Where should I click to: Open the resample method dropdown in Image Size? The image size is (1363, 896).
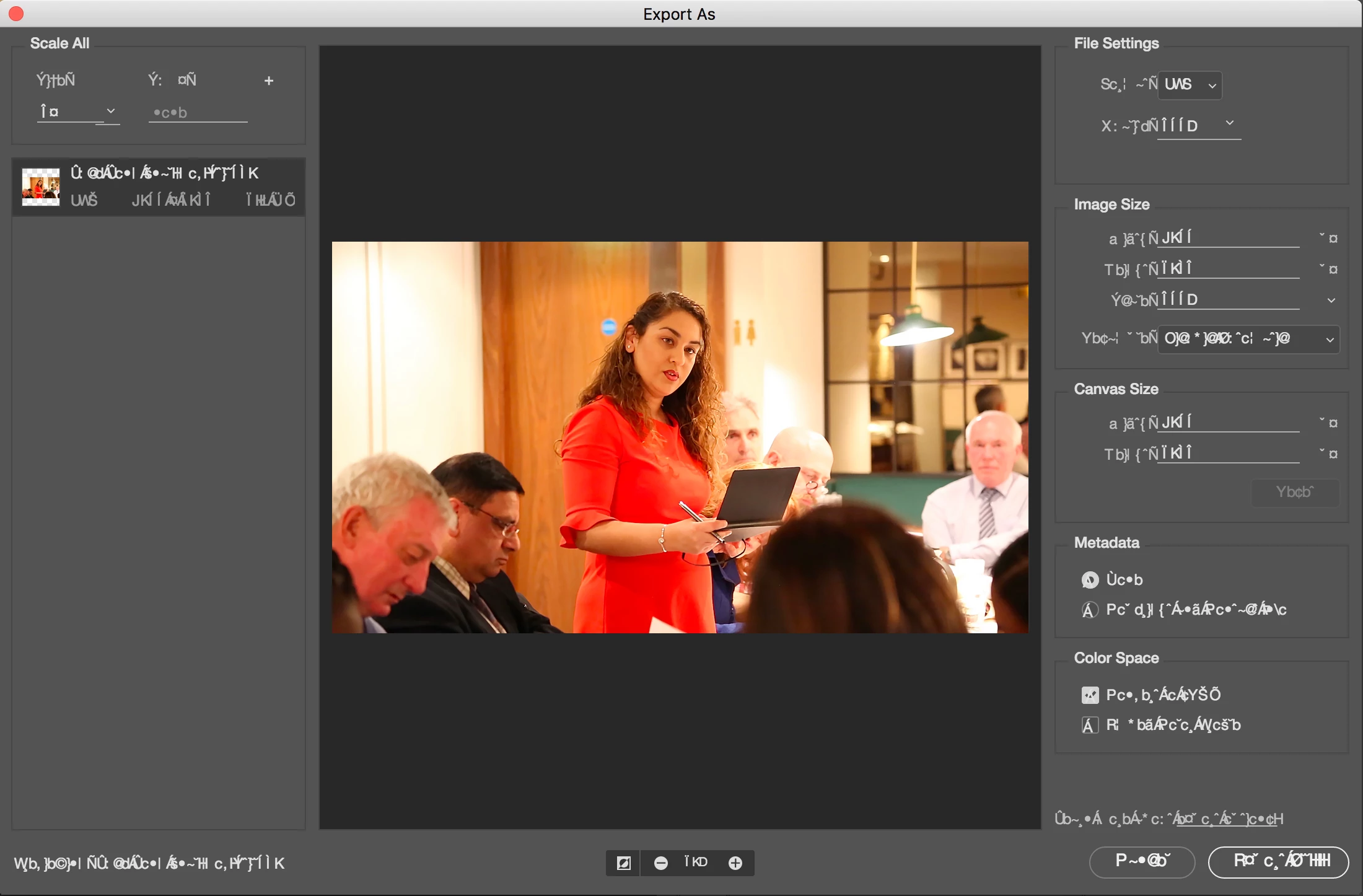coord(1248,339)
